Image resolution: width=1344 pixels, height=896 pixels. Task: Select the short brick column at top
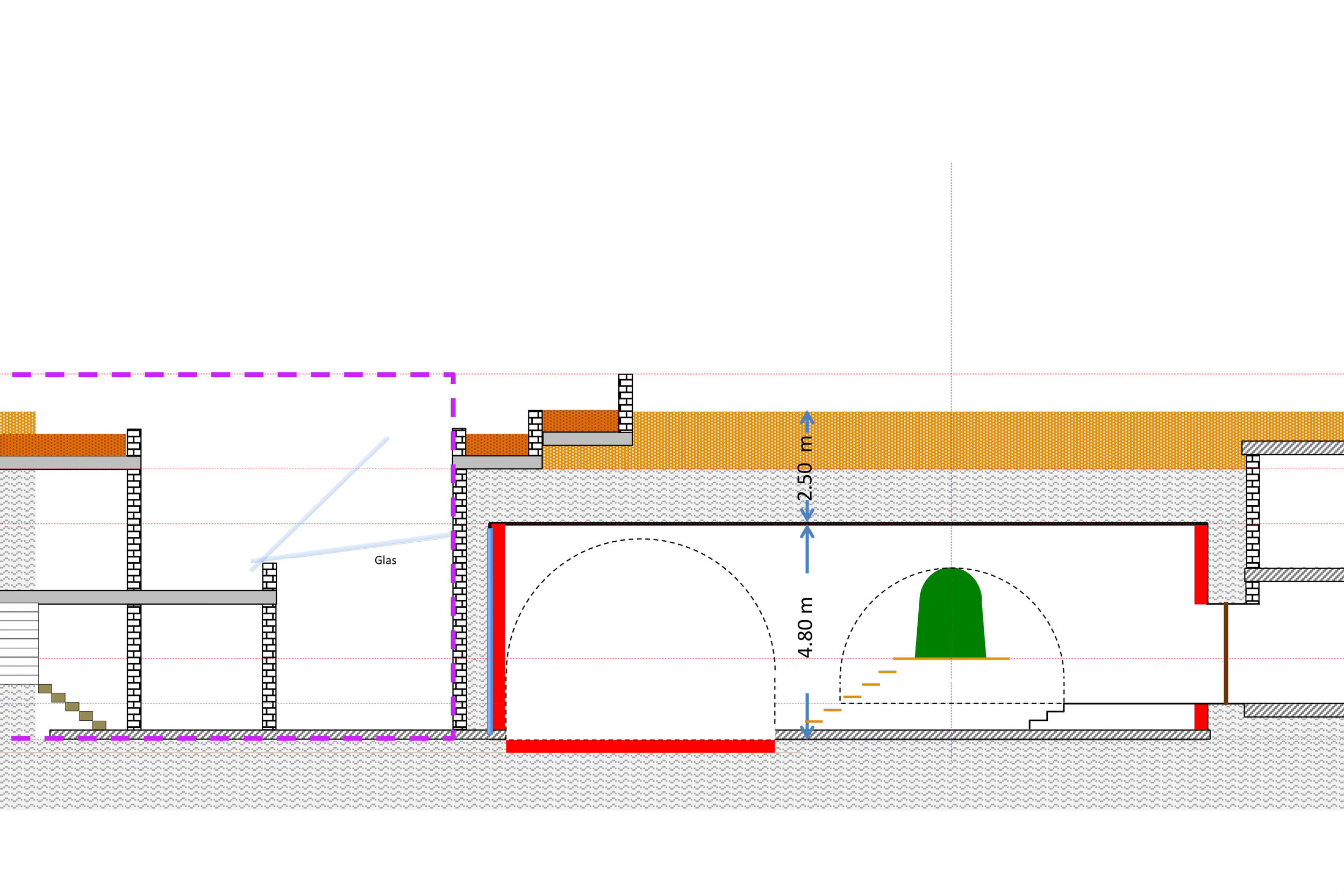point(625,403)
